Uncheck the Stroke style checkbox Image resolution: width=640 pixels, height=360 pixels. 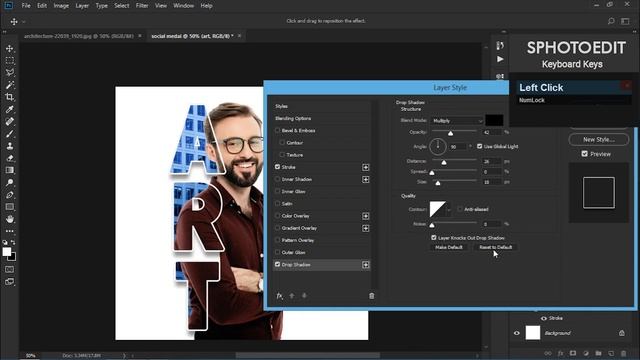(x=278, y=167)
